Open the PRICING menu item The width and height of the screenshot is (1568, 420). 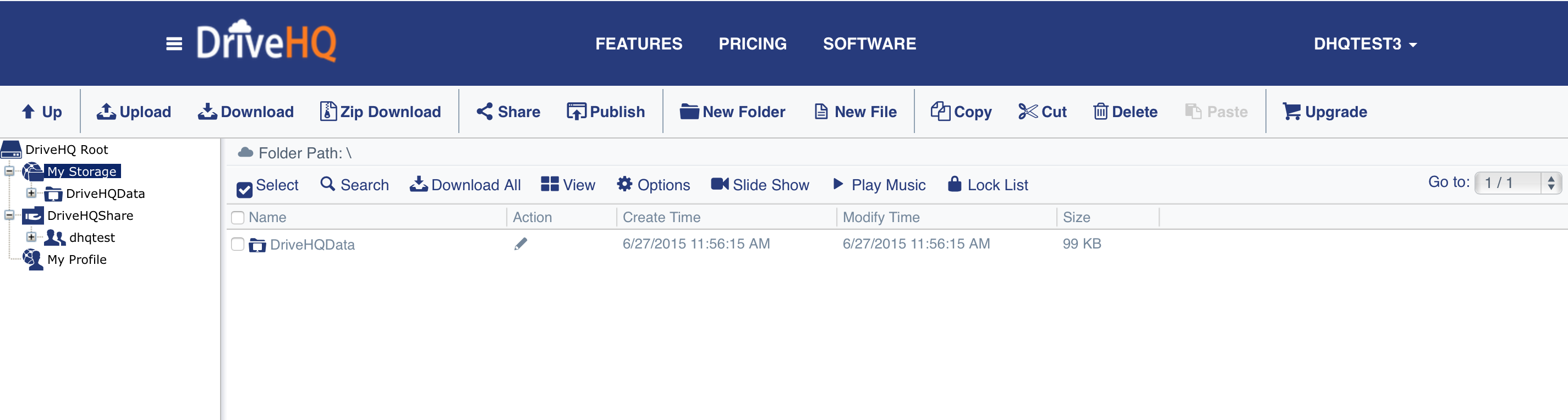click(752, 44)
